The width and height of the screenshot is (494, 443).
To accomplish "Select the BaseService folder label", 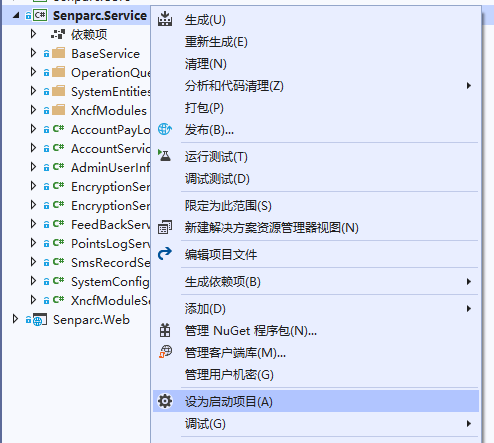I will 106,53.
